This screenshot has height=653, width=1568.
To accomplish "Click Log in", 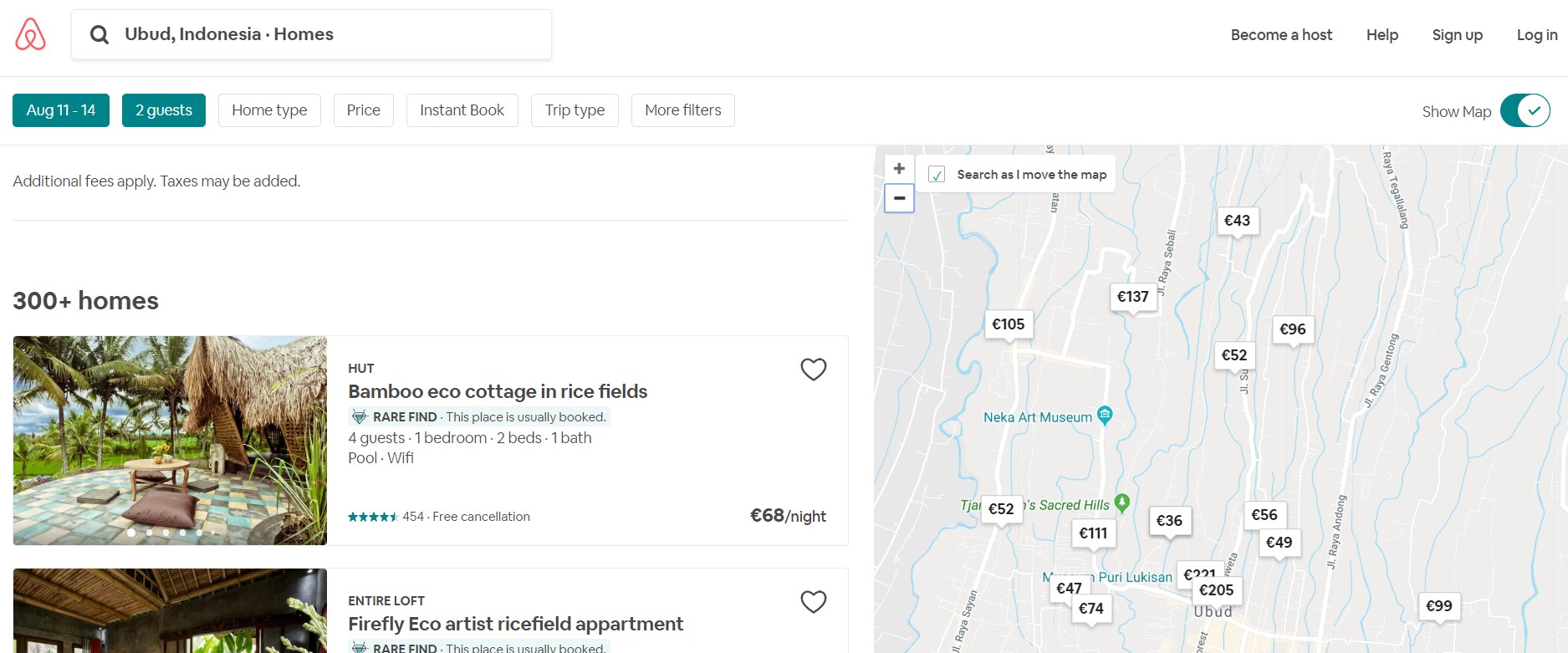I will 1537,35.
